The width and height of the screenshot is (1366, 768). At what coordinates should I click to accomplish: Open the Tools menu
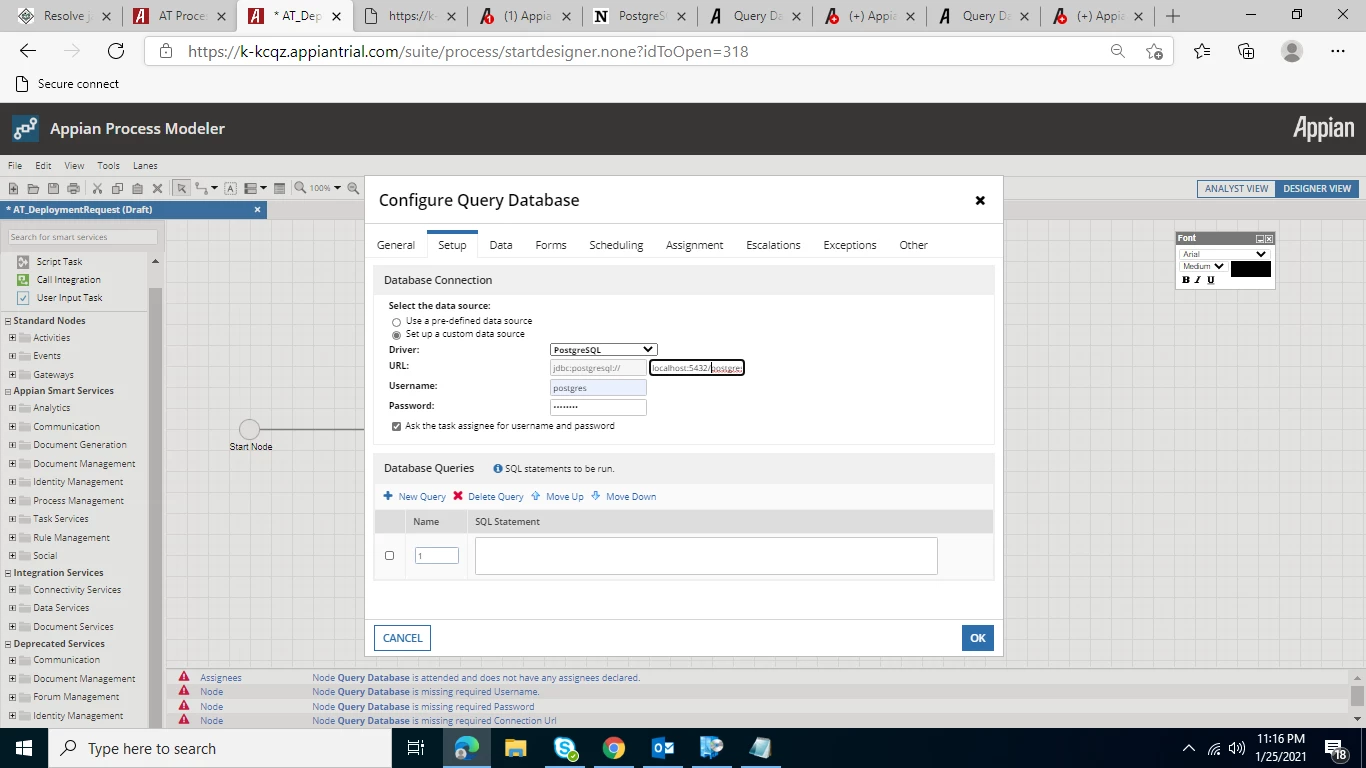click(108, 166)
